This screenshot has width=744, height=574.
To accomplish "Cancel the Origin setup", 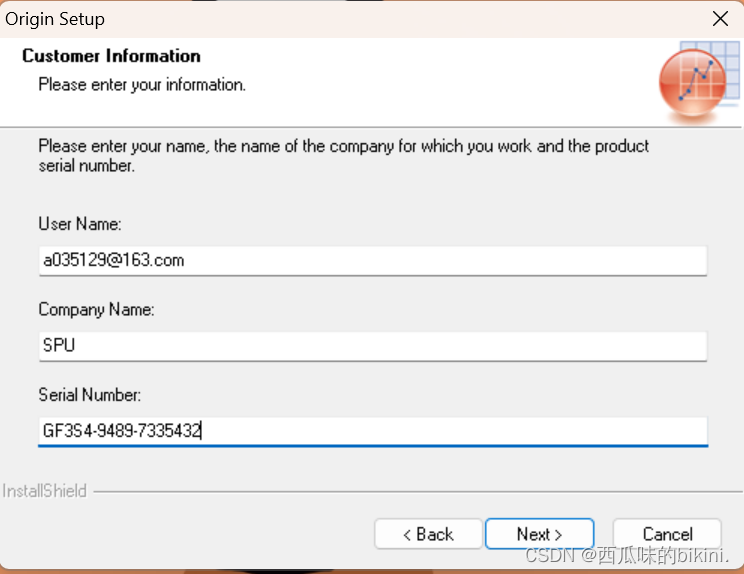I will [667, 534].
